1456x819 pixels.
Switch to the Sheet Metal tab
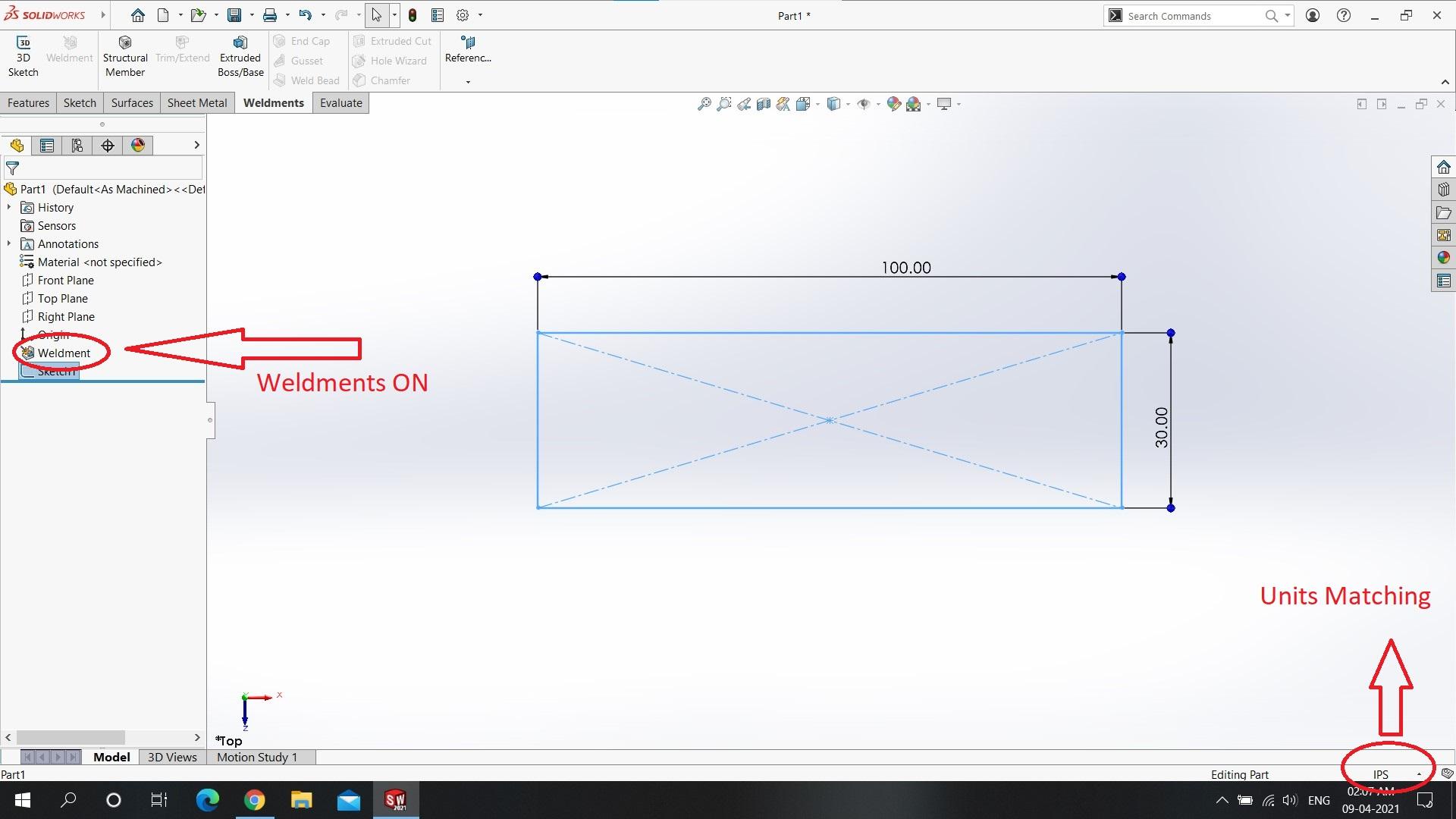pos(196,102)
